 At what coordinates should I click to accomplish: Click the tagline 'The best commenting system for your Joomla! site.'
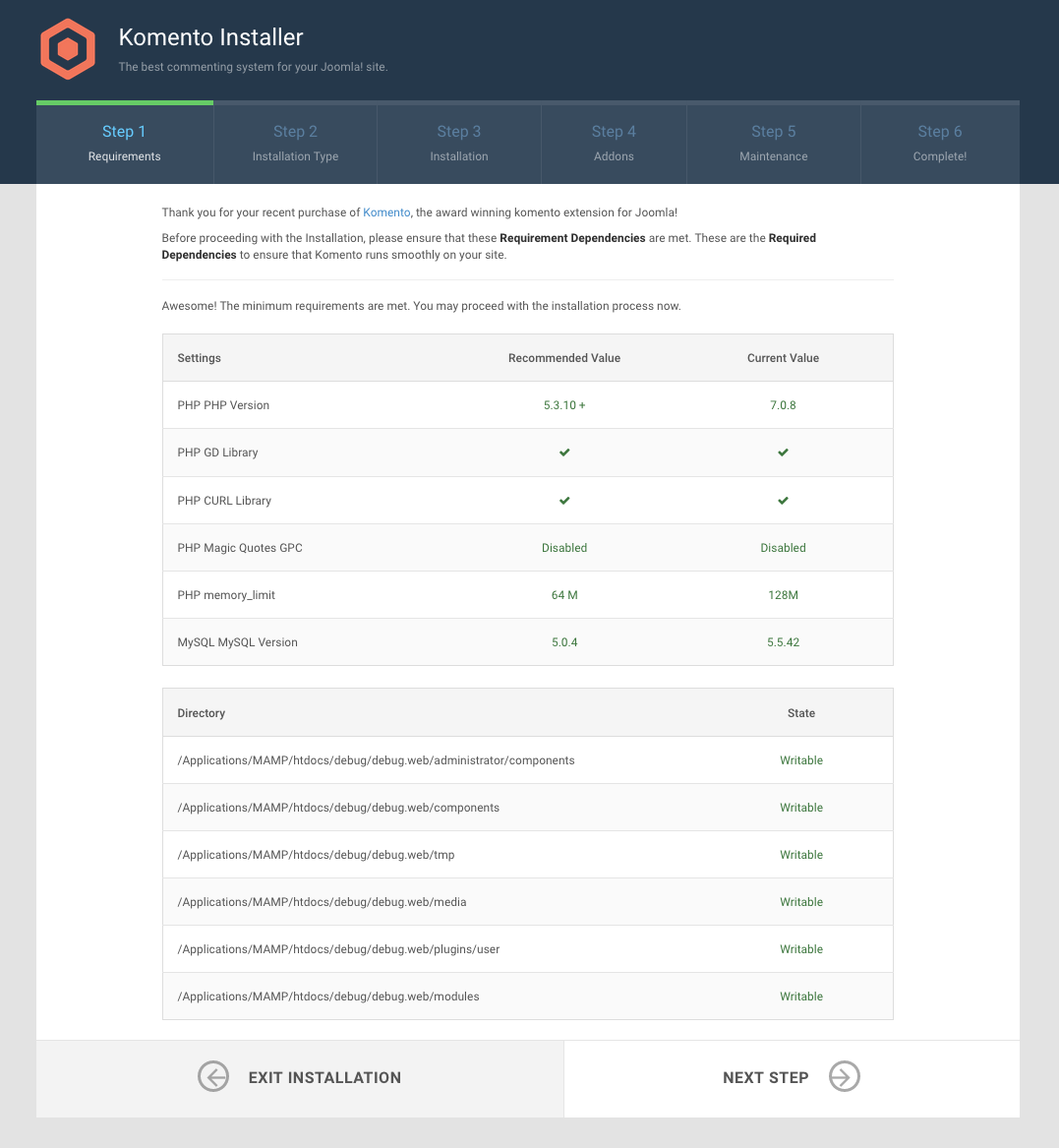pyautogui.click(x=254, y=67)
